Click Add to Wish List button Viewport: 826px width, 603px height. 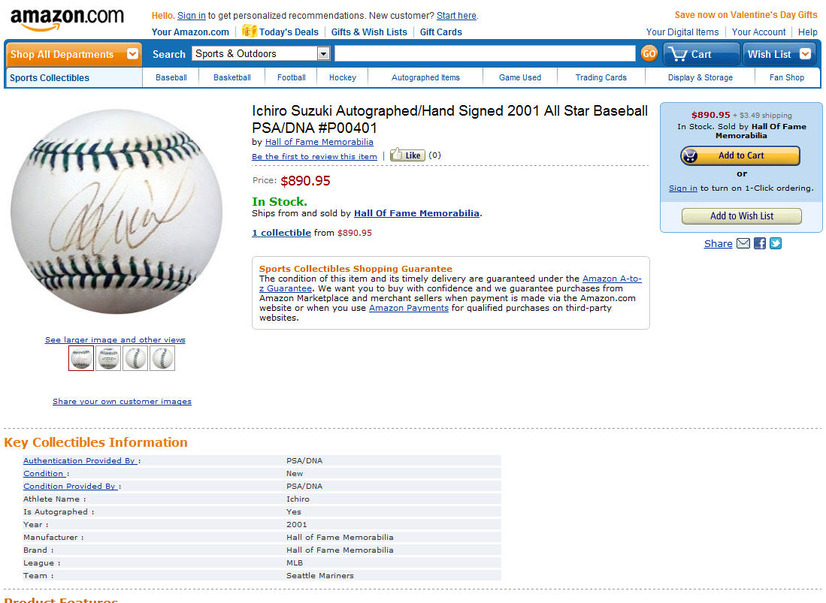742,216
